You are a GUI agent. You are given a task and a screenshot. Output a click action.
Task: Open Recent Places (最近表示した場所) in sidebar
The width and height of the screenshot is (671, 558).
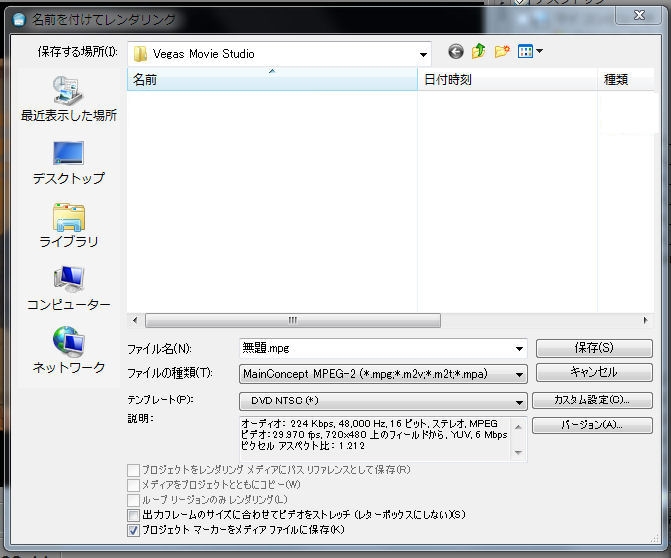click(68, 98)
